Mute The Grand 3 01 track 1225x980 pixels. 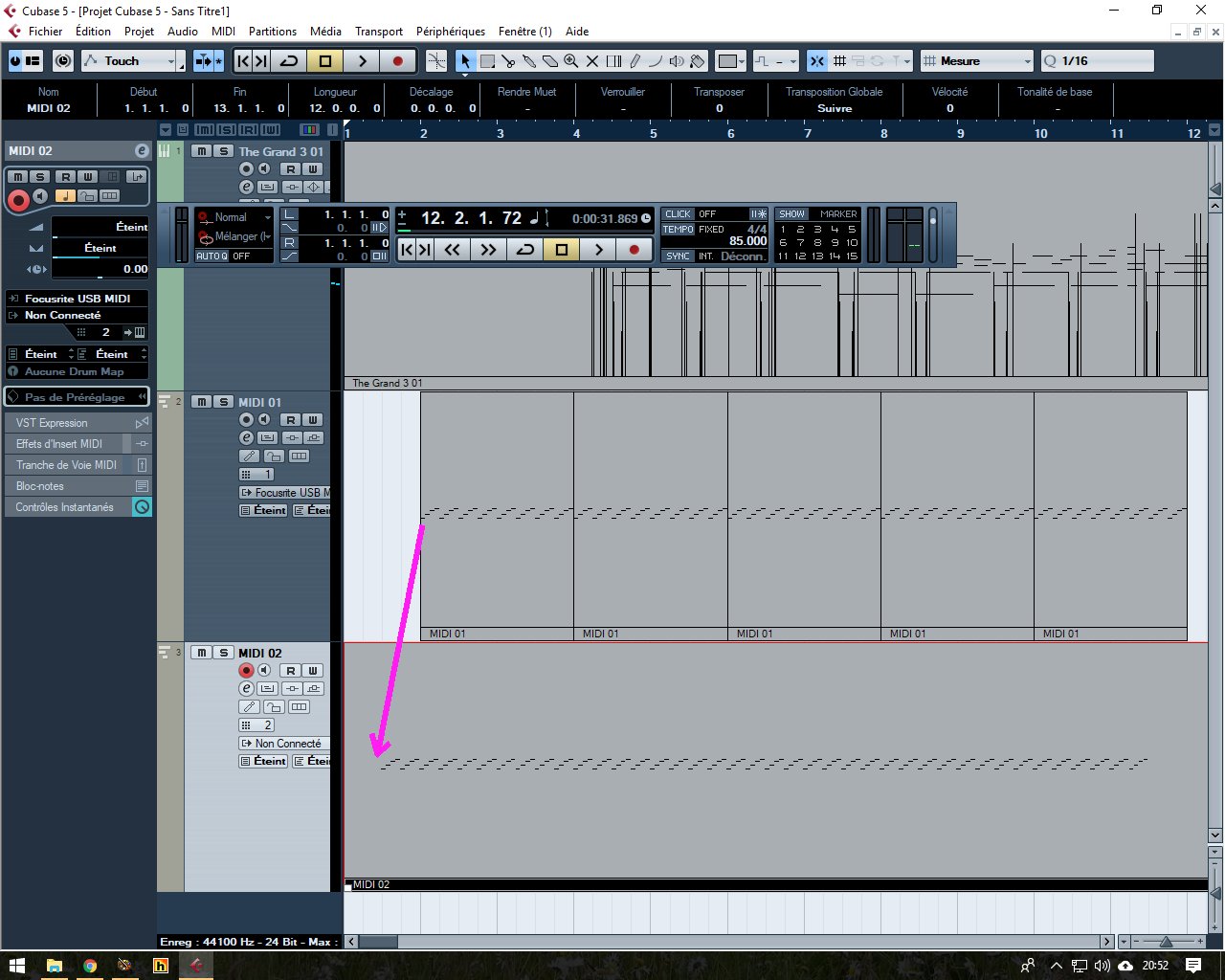tap(202, 151)
